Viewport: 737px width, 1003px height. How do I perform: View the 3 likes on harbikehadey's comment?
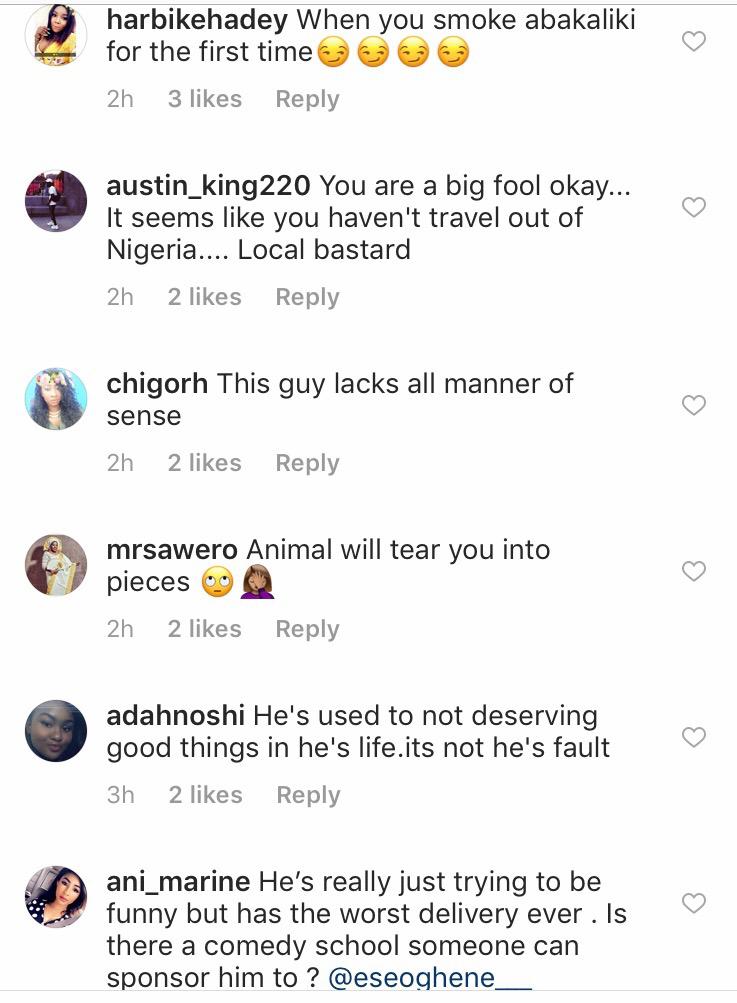(204, 99)
